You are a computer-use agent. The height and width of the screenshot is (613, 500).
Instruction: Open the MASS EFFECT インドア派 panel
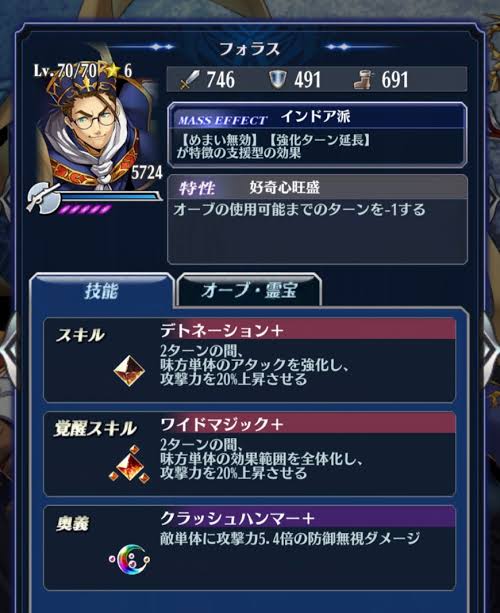317,134
